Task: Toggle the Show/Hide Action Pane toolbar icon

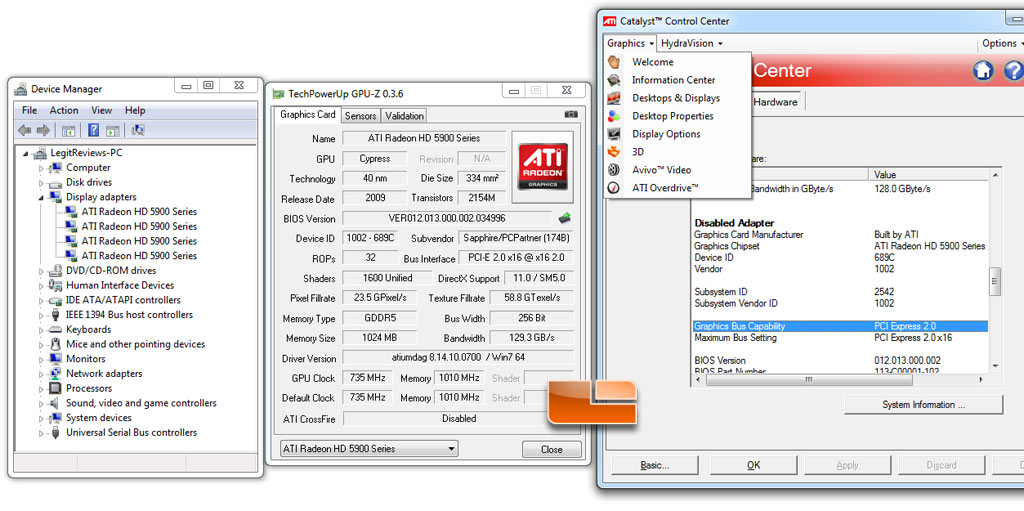Action: (x=112, y=130)
